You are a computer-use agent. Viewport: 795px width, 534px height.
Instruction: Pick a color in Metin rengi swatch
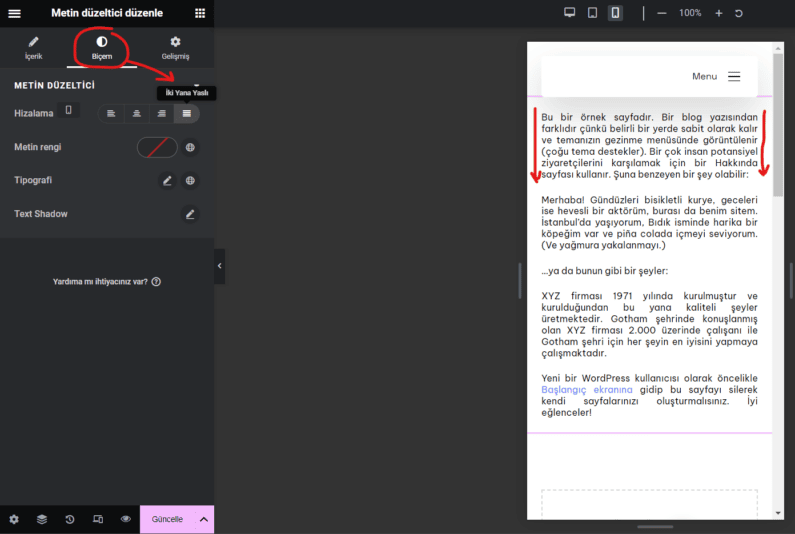[x=157, y=147]
